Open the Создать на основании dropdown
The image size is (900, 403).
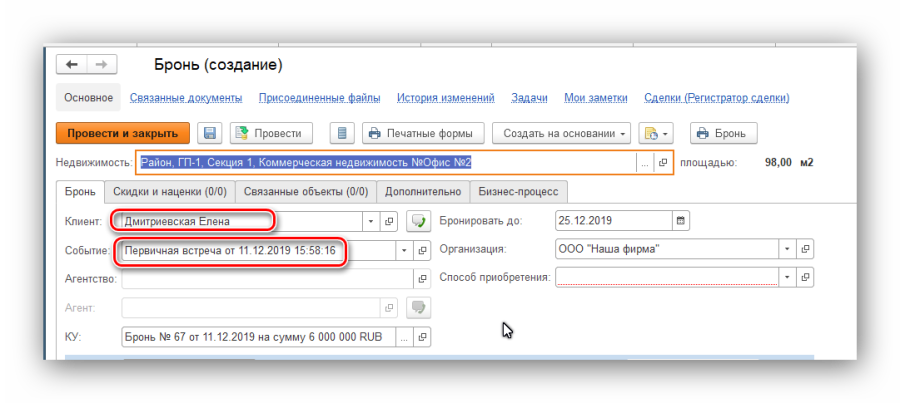pyautogui.click(x=565, y=133)
